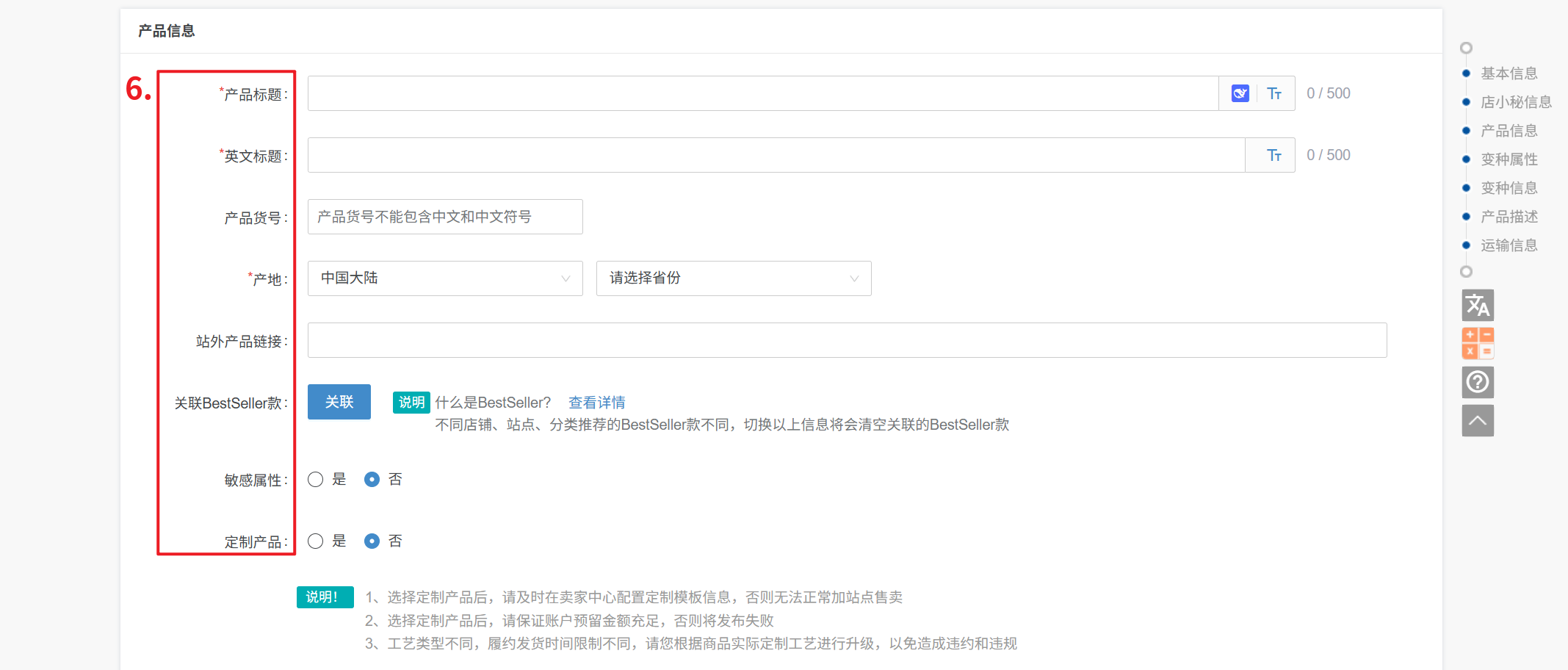The image size is (1568, 670).
Task: Click the AI icon in product title field
Action: point(1240,93)
